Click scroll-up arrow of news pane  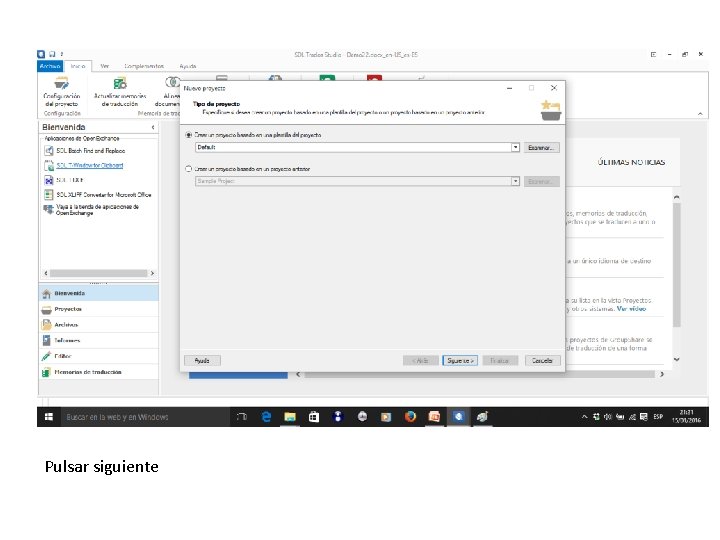pyautogui.click(x=676, y=197)
